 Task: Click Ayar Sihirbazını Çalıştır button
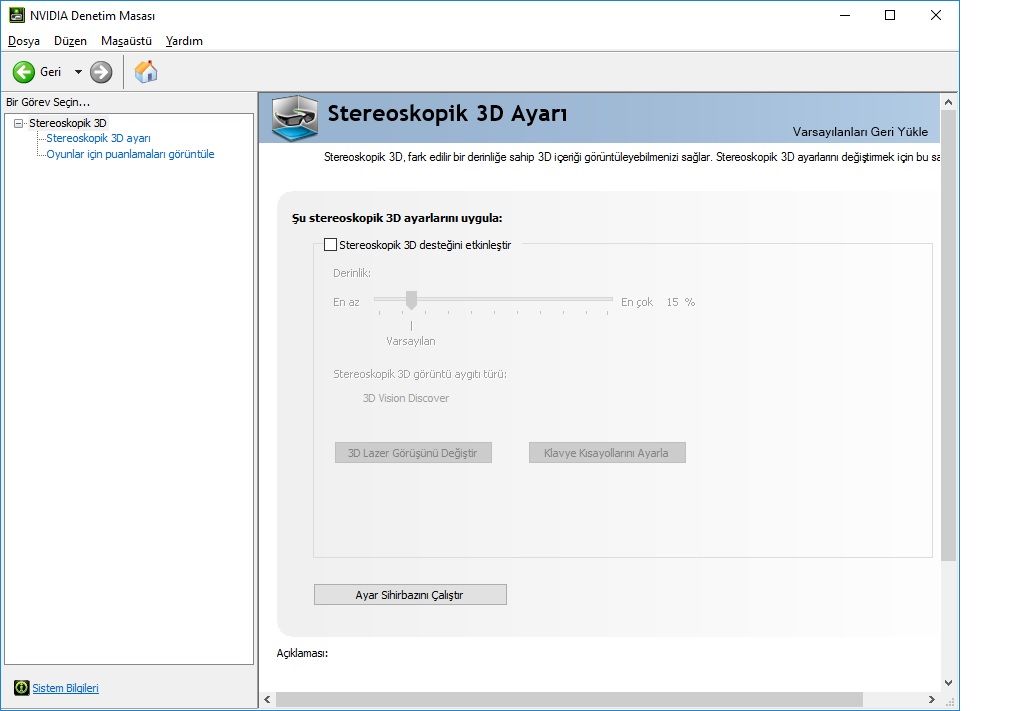(x=410, y=594)
